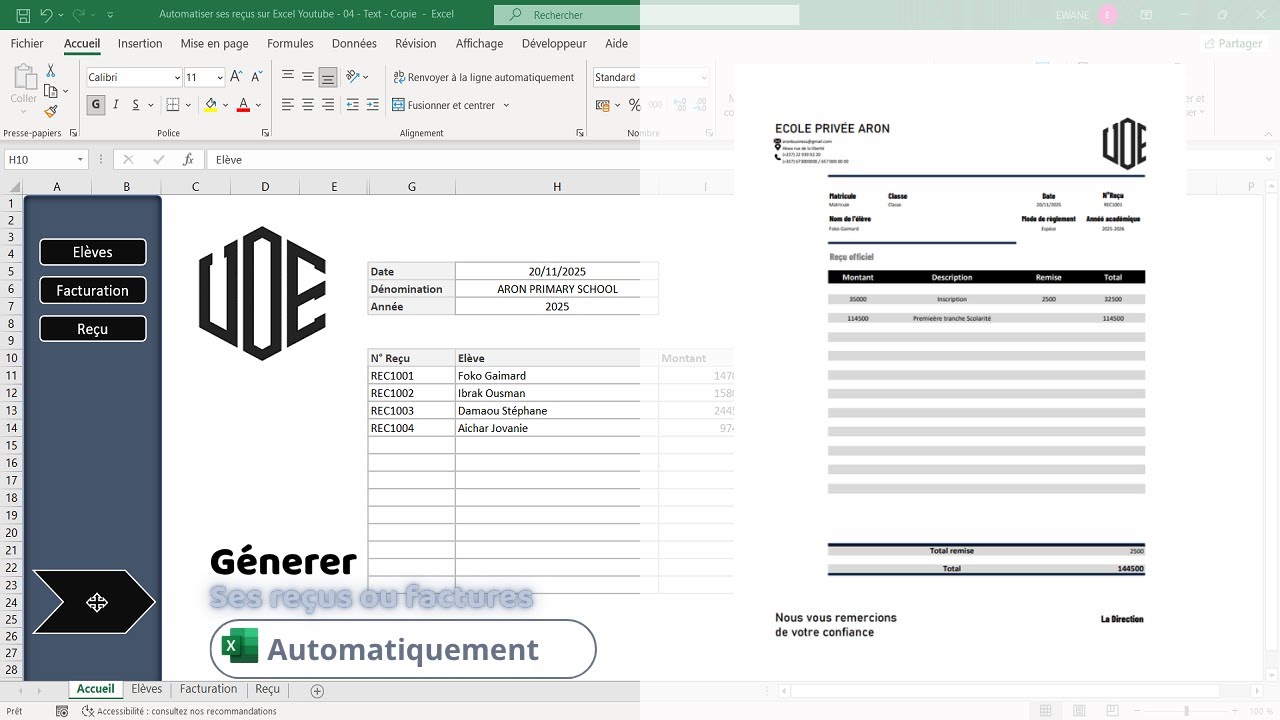
Task: Apply the red font color
Action: [243, 105]
